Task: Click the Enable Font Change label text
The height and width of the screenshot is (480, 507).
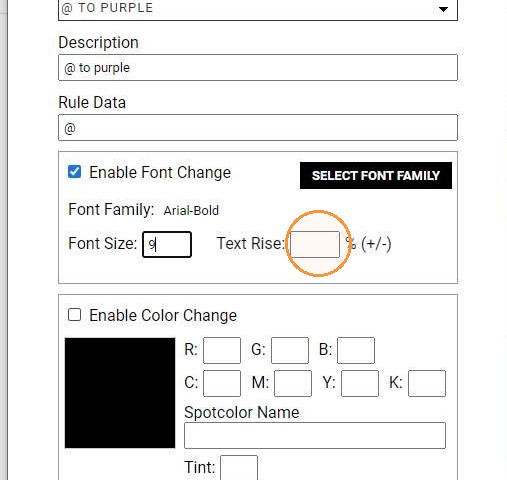Action: (x=160, y=173)
